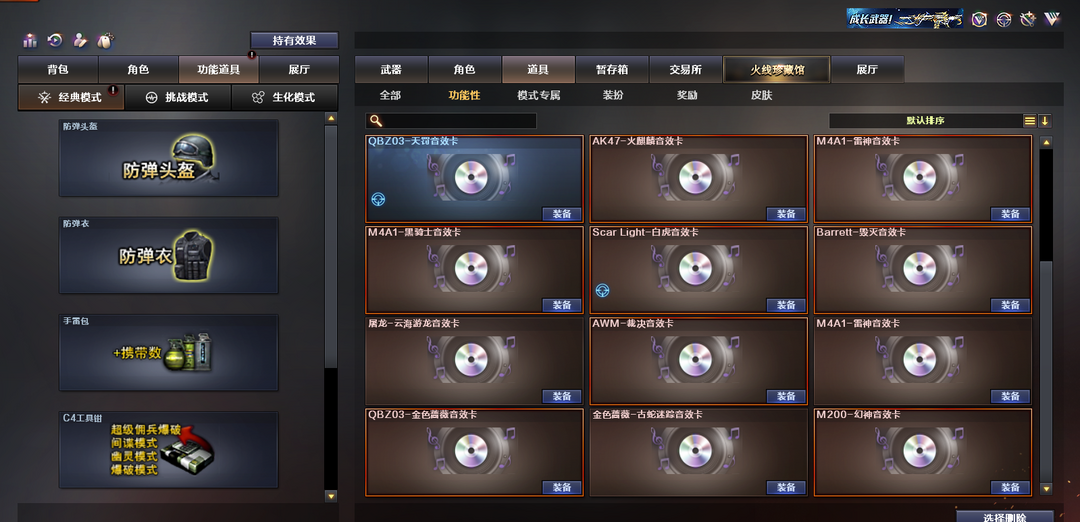Open the bar-chart ranking icon
Screen dimensions: 1080x522
tap(30, 40)
